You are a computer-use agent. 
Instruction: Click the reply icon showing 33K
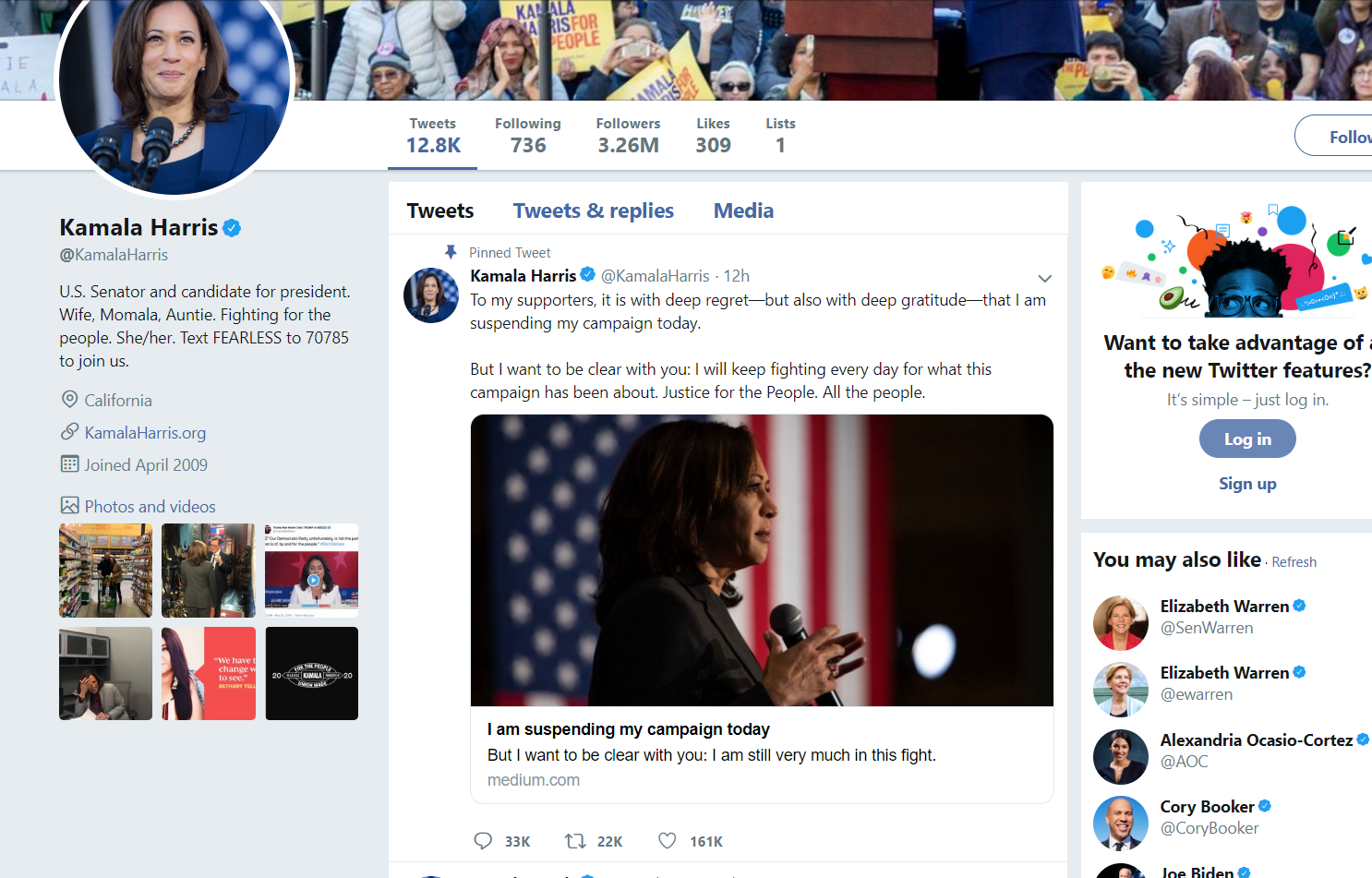(483, 841)
